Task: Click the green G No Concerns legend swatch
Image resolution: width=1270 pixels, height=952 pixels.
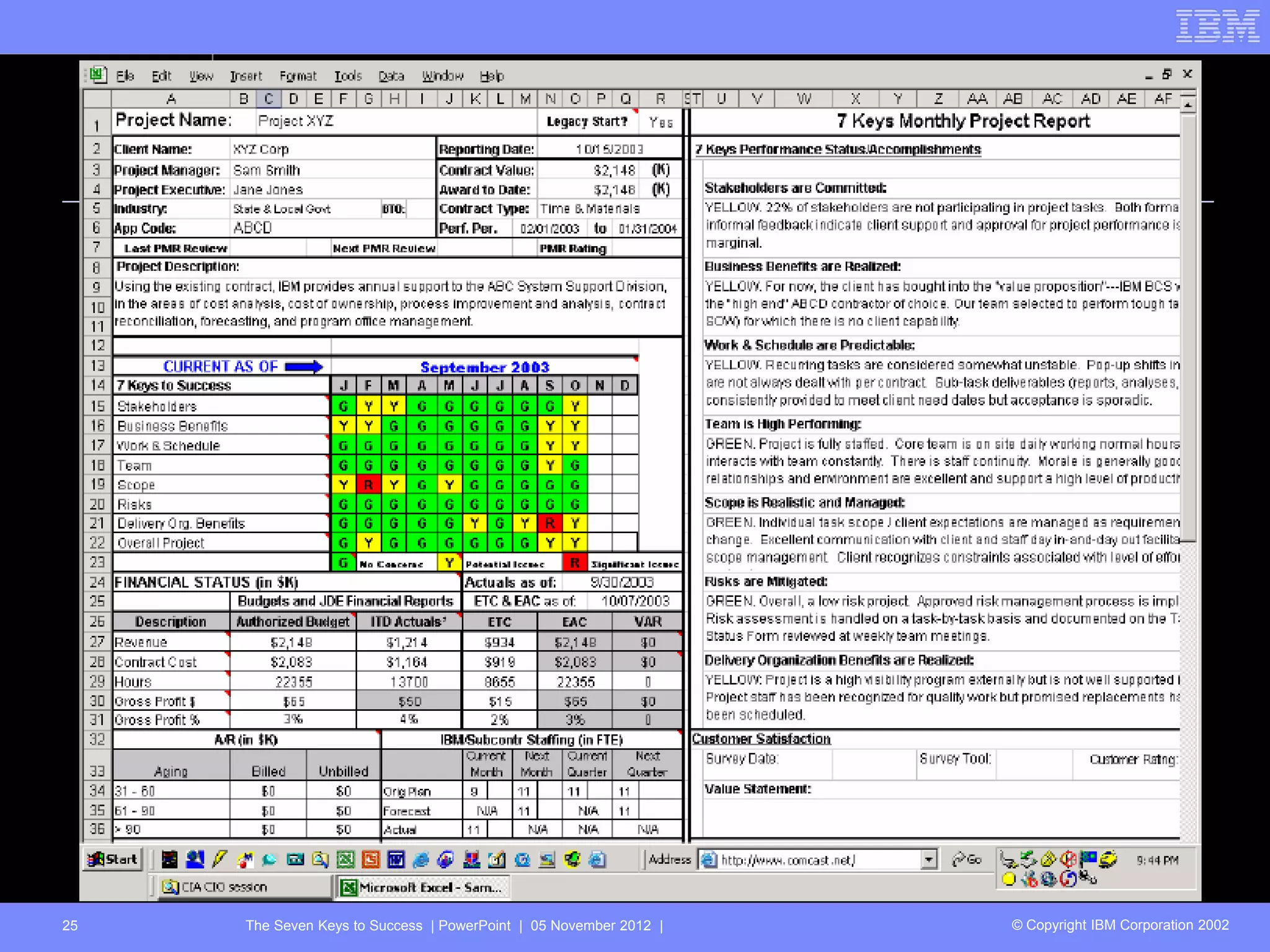Action: [x=343, y=563]
